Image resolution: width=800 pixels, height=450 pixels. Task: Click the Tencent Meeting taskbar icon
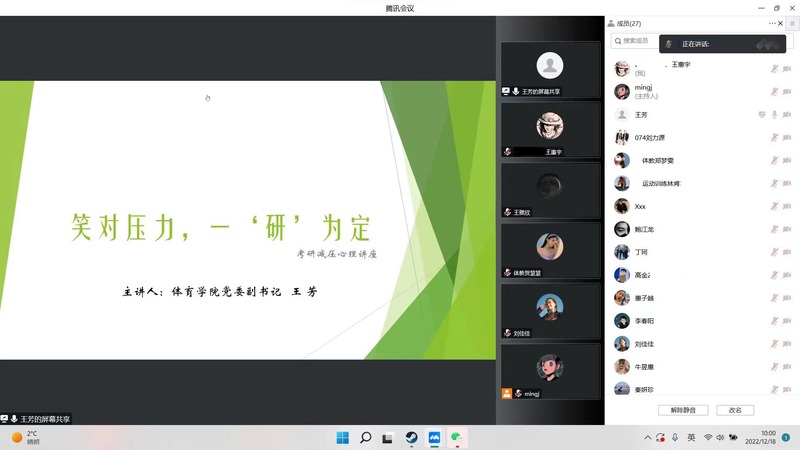click(434, 438)
